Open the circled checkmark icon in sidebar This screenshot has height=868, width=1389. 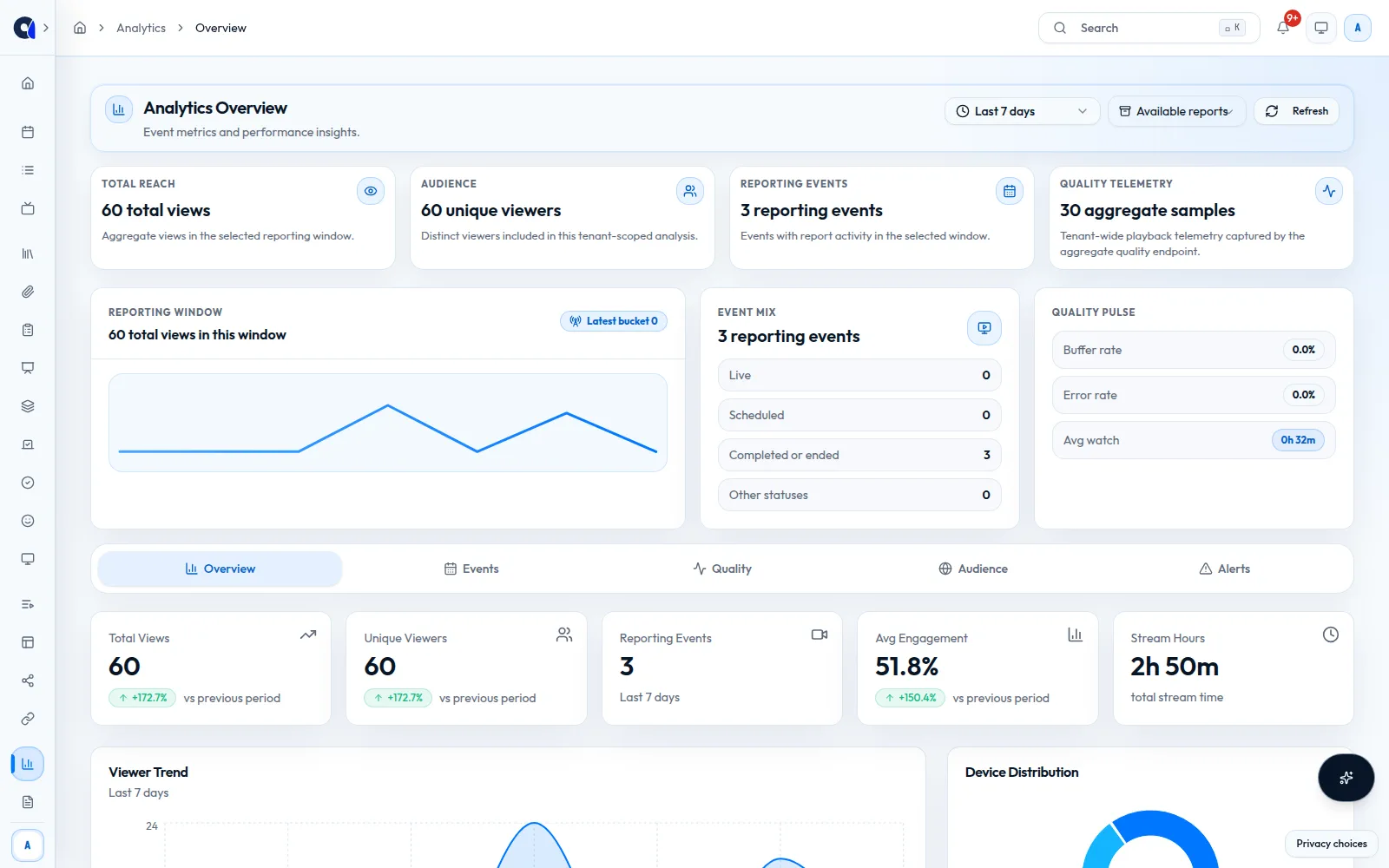28,483
